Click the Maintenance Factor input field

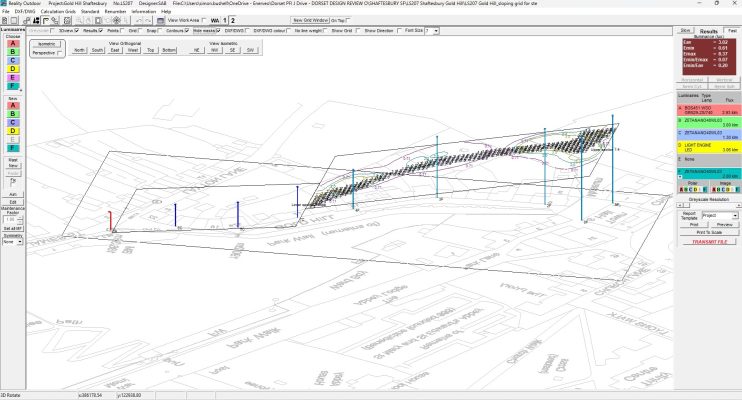(11, 218)
